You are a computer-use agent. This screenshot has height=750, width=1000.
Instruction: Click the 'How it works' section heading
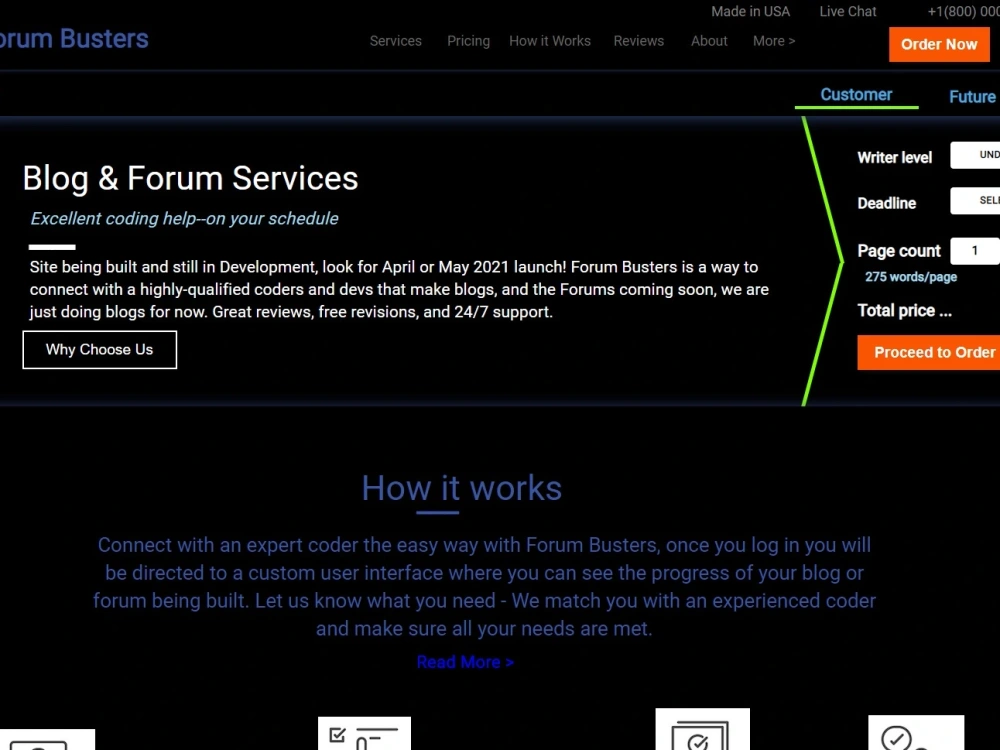462,489
